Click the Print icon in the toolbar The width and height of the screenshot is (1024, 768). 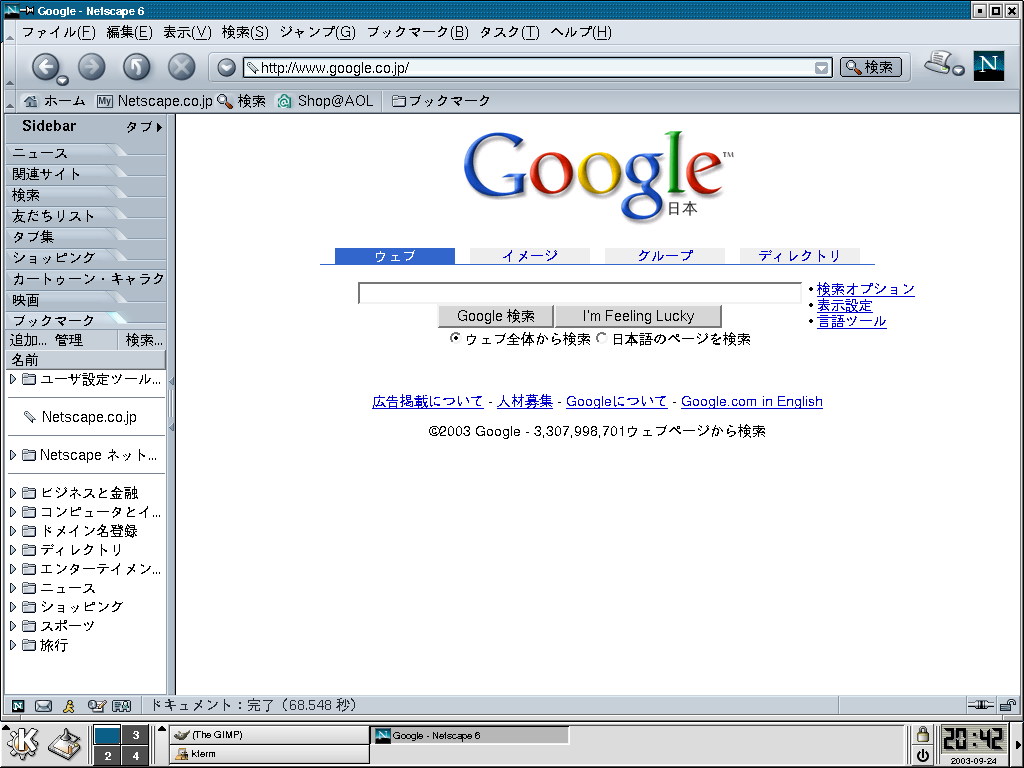click(x=938, y=63)
